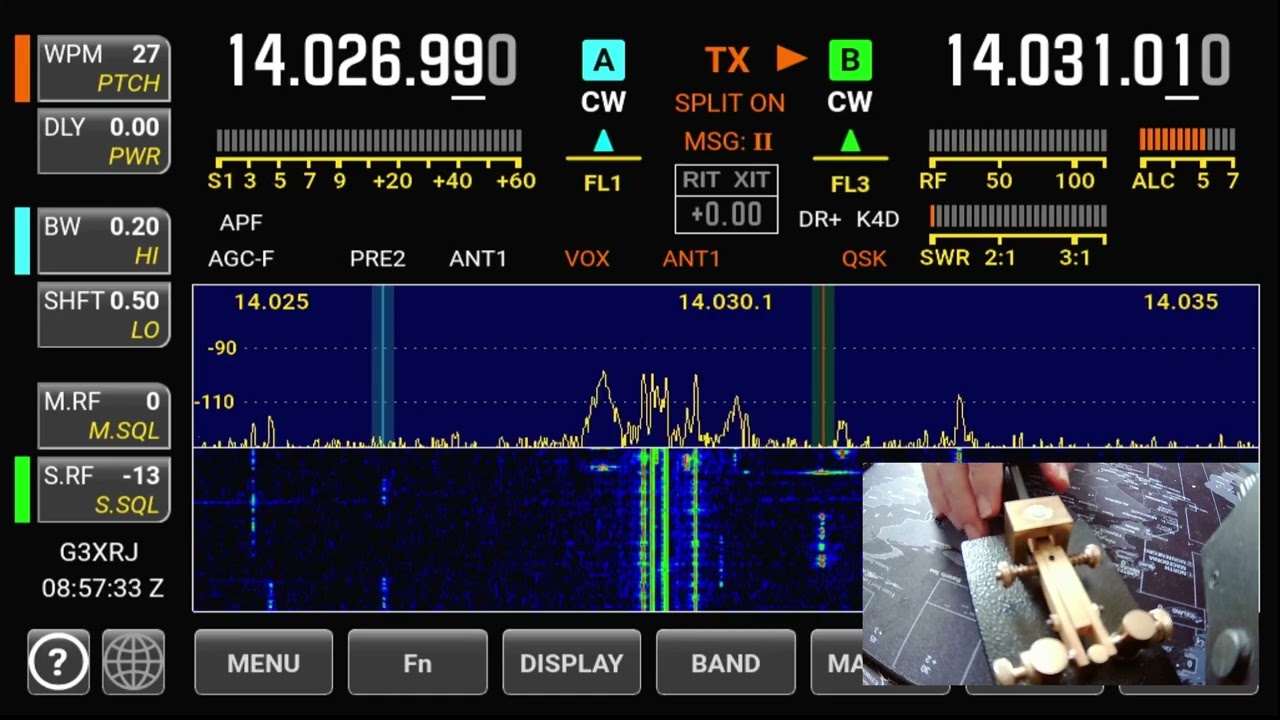
Task: Open the globe remote connection icon
Action: click(133, 661)
